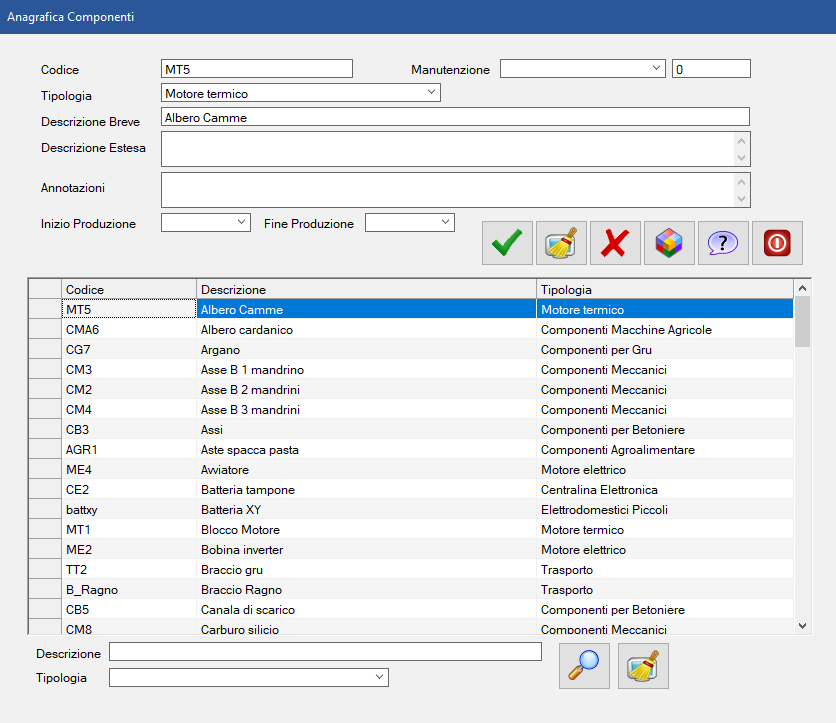Click the colored cube icon button
The height and width of the screenshot is (723, 836).
669,243
